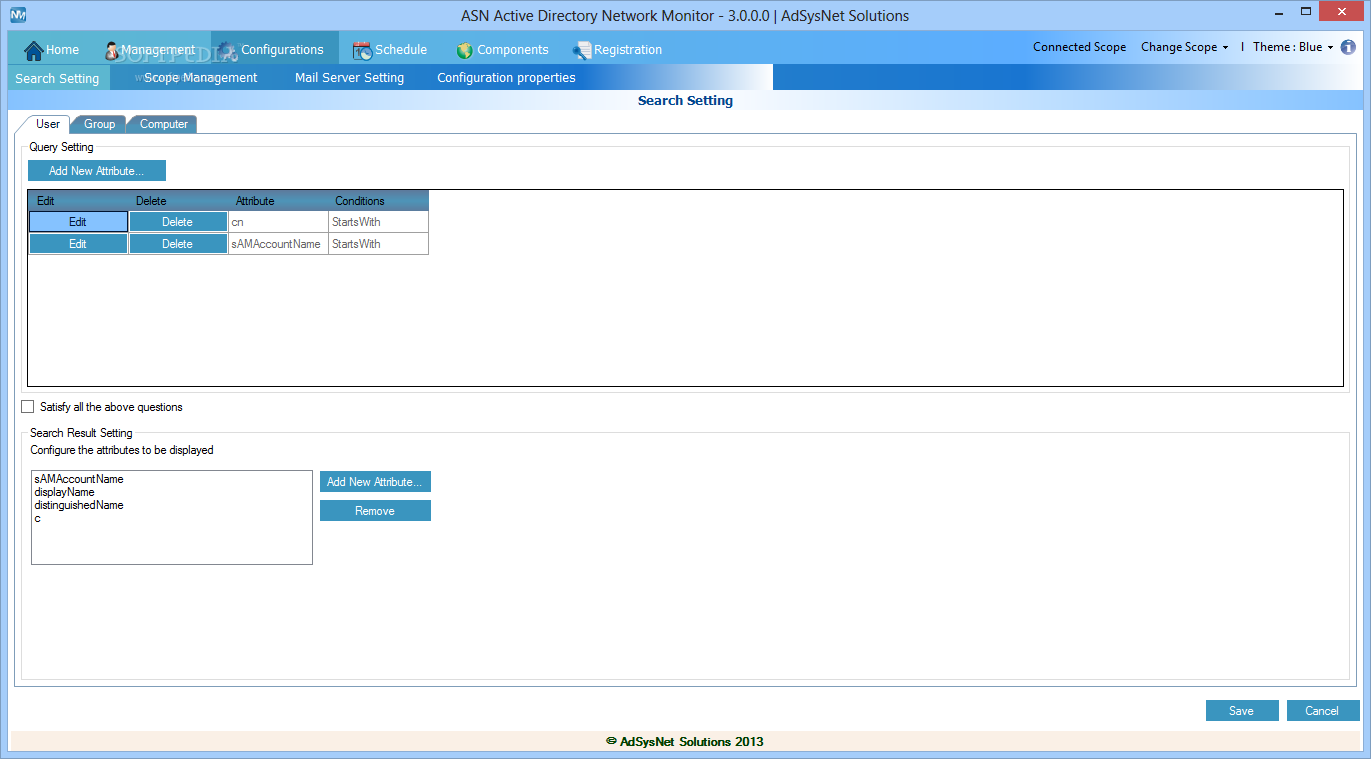1371x759 pixels.
Task: Select sAMAccountName in result attributes list
Action: [79, 479]
